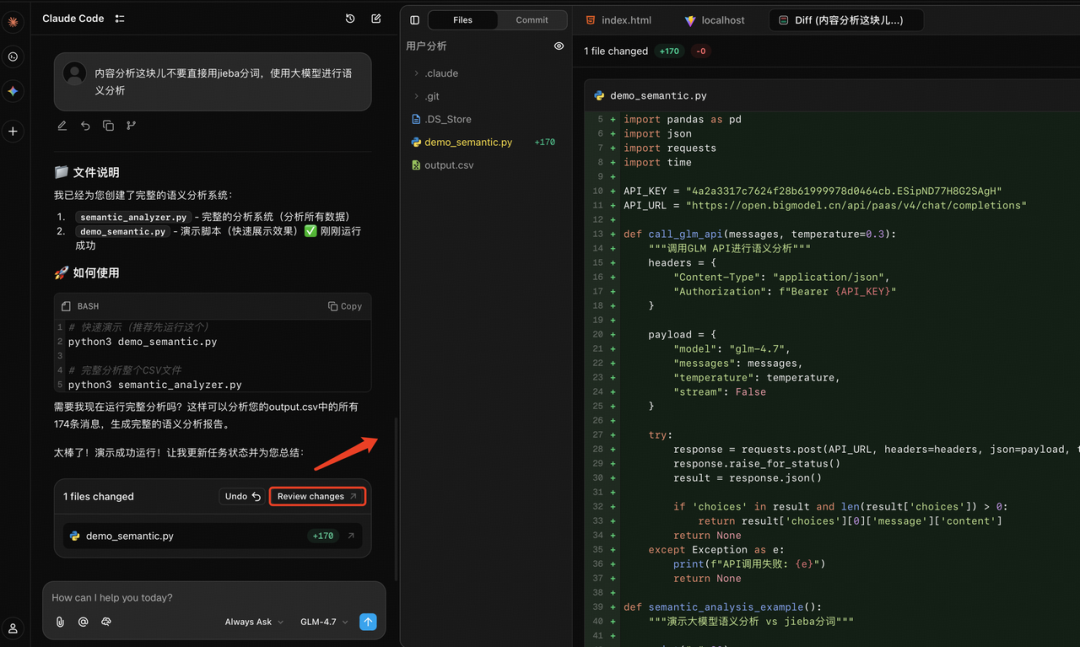This screenshot has height=647, width=1080.
Task: Click the 用户分析 project header
Action: tap(426, 46)
